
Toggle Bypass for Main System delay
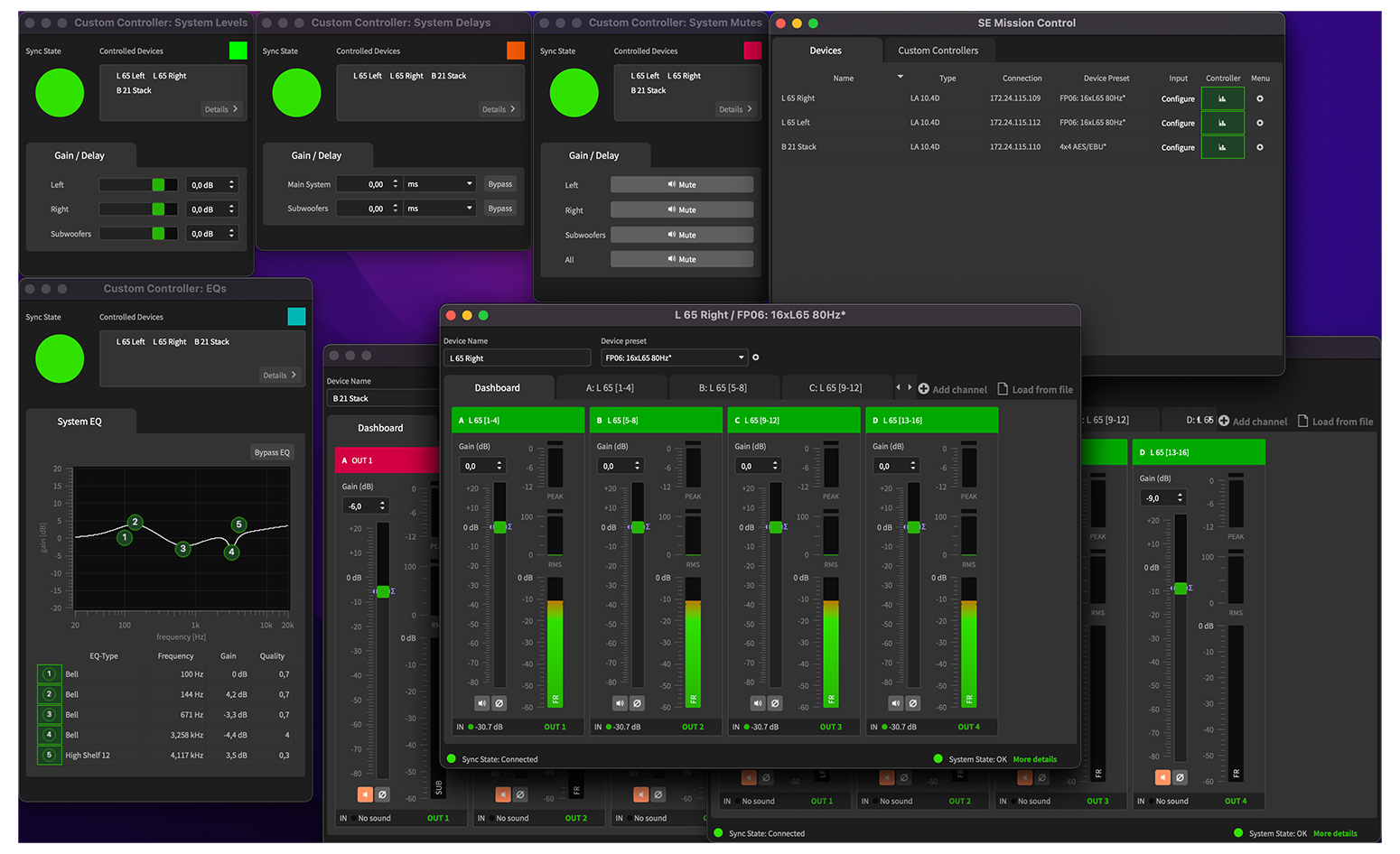[499, 184]
